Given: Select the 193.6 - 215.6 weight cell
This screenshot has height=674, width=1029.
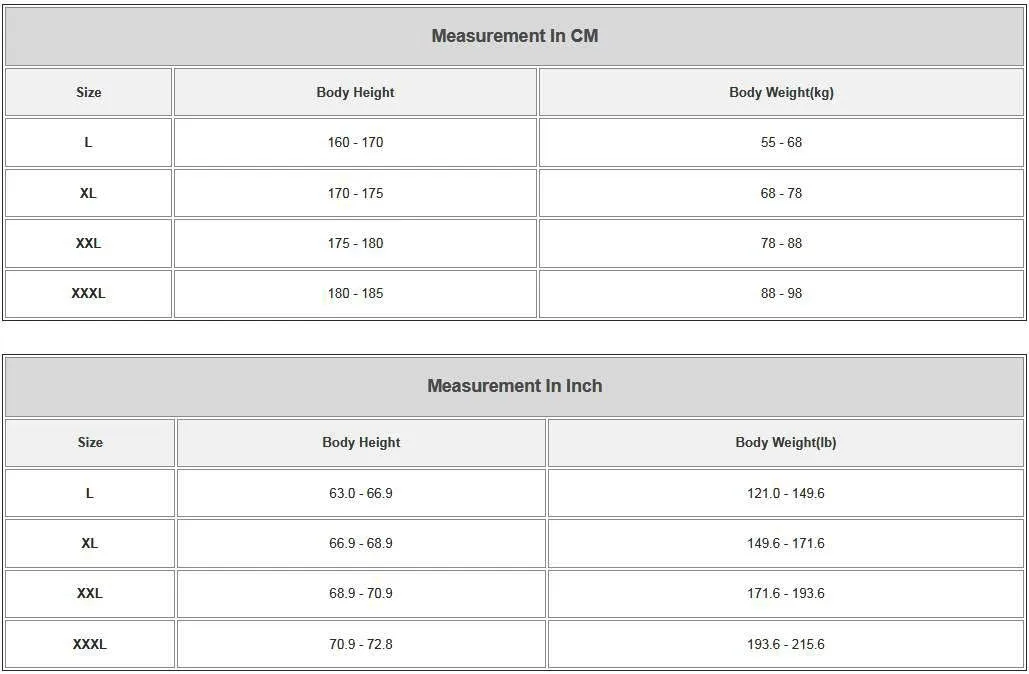Looking at the screenshot, I should click(785, 644).
